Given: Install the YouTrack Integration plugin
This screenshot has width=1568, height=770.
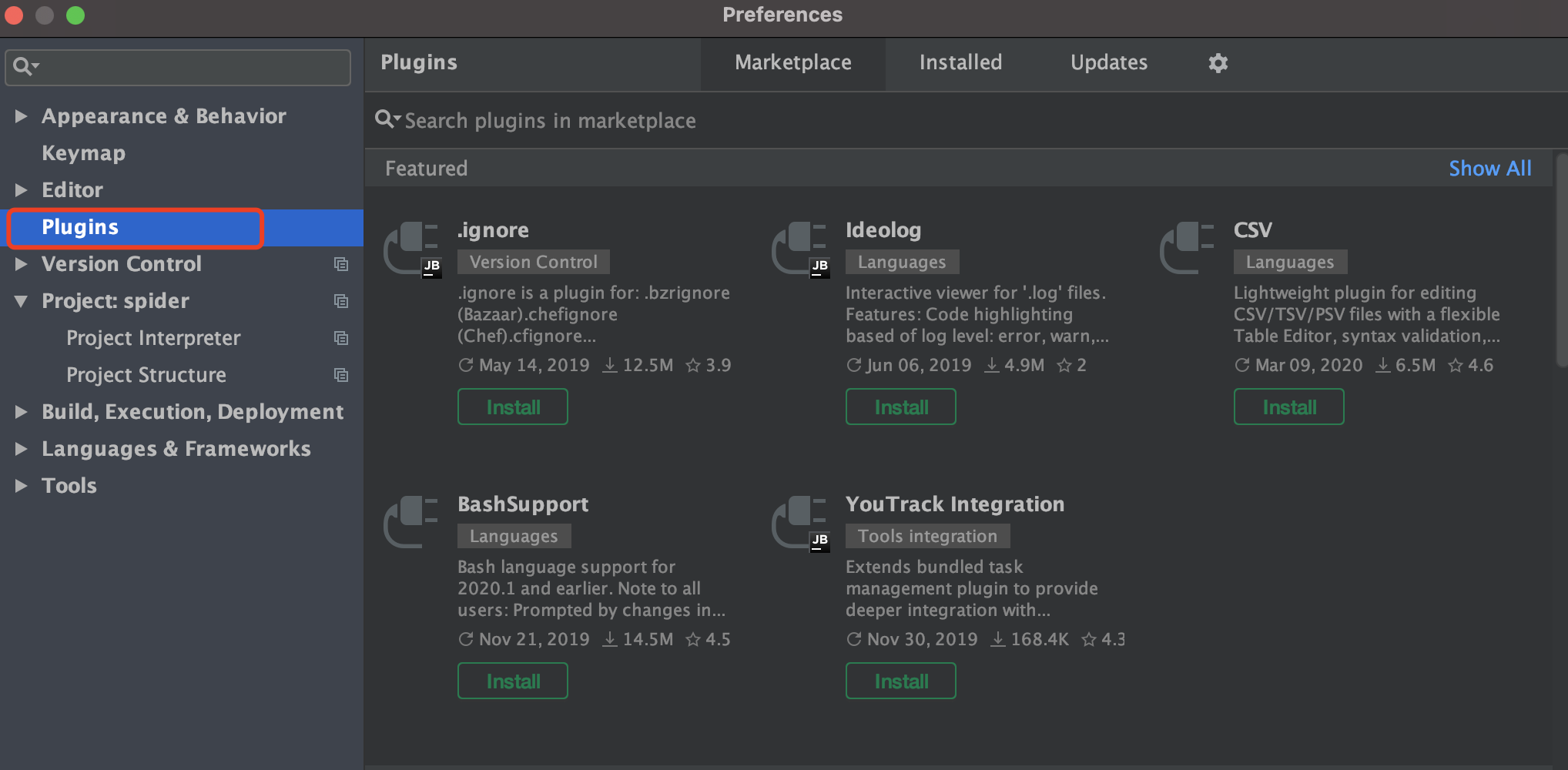Looking at the screenshot, I should pyautogui.click(x=901, y=681).
